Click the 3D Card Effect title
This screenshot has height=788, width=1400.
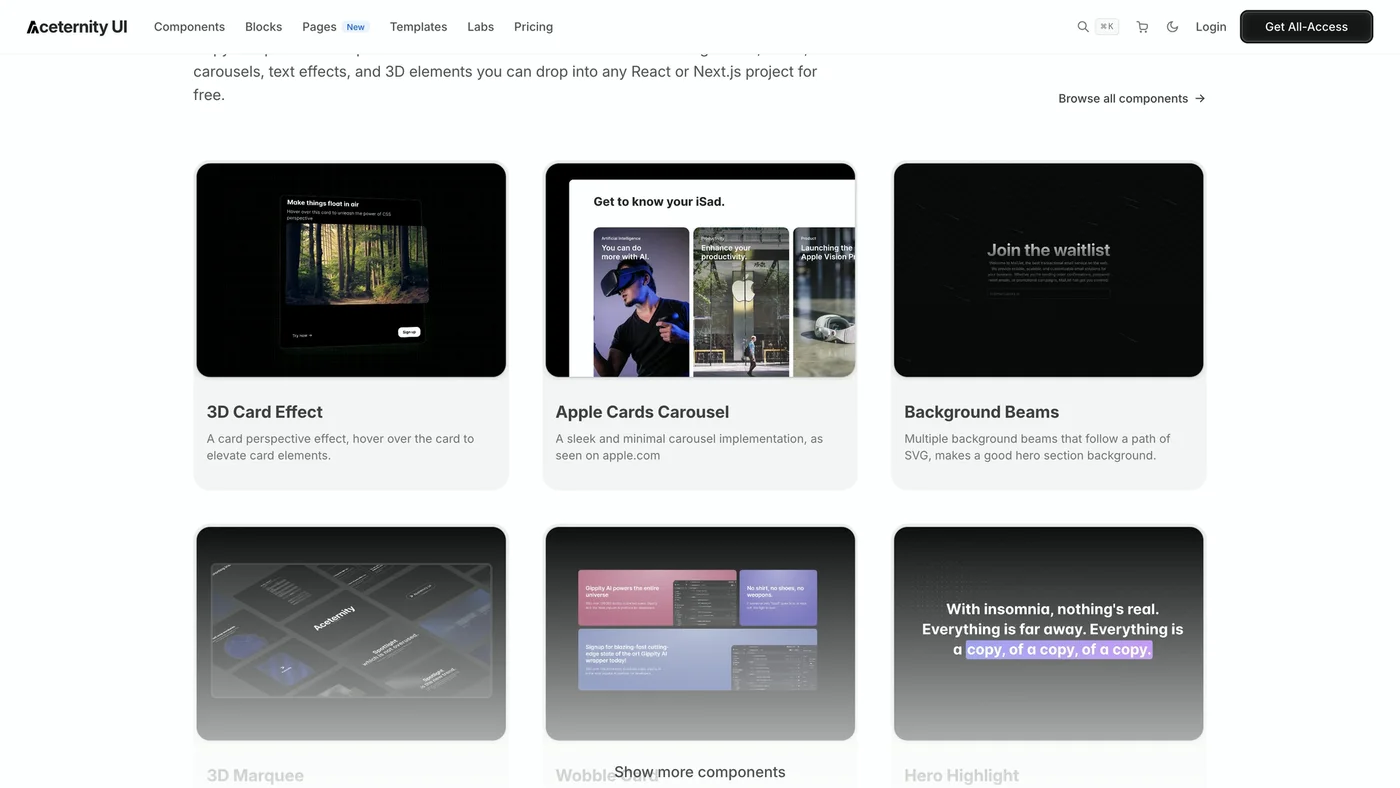[264, 412]
